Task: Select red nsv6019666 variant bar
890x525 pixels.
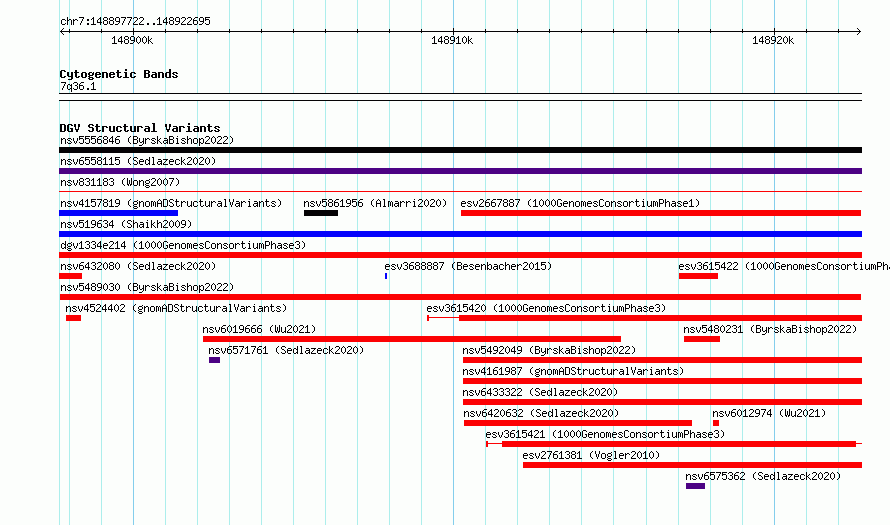Action: (x=412, y=339)
